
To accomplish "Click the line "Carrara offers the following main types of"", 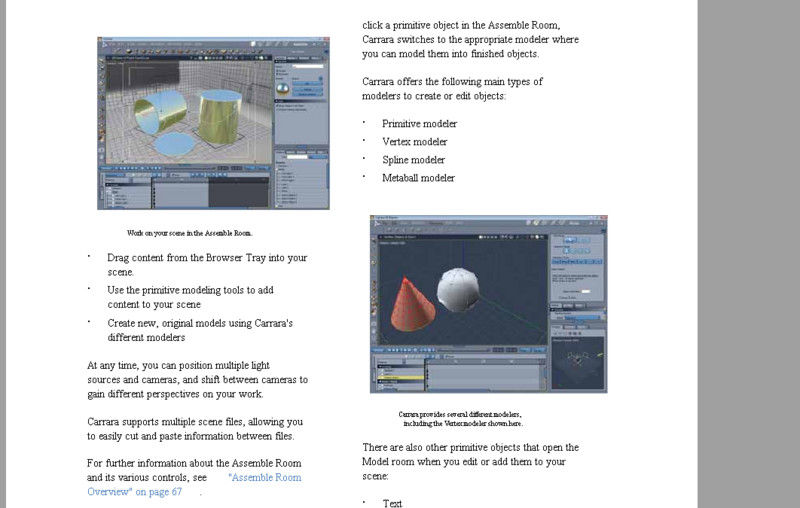I will (x=452, y=82).
